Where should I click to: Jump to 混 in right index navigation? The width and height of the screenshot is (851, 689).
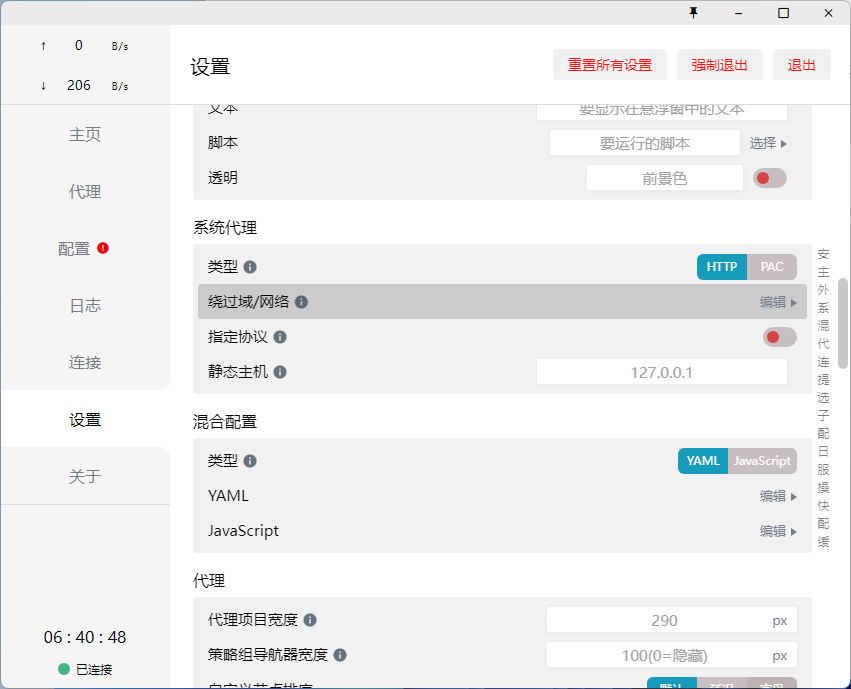point(823,326)
